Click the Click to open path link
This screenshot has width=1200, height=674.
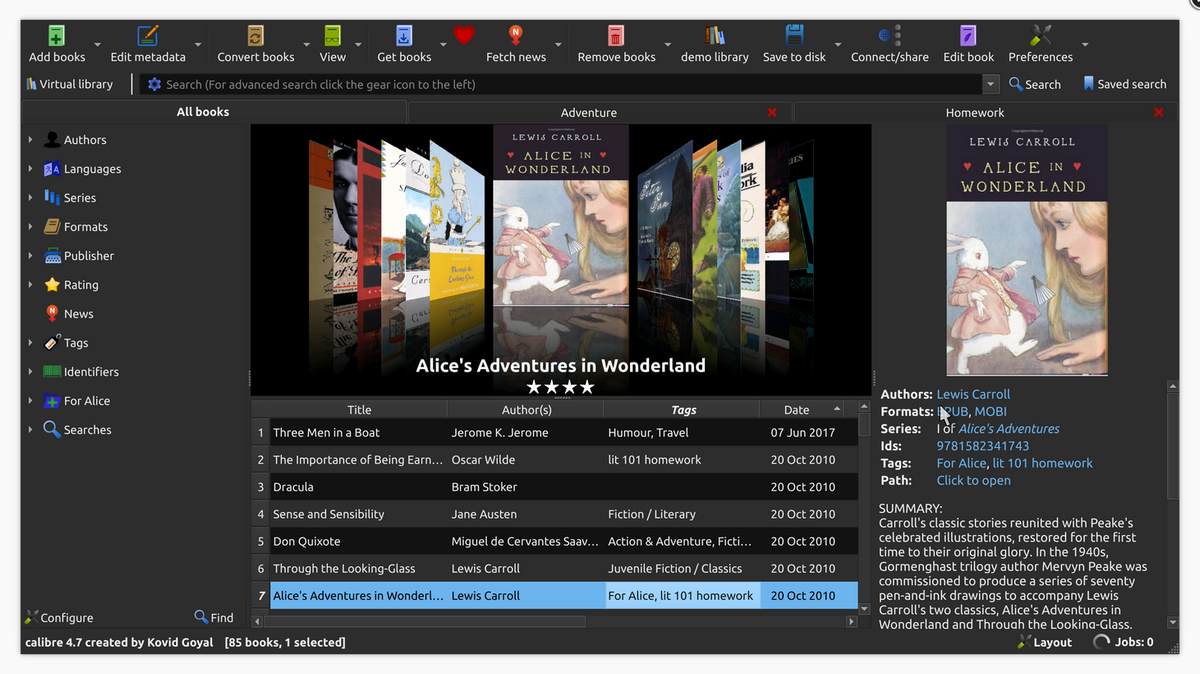[x=974, y=481]
